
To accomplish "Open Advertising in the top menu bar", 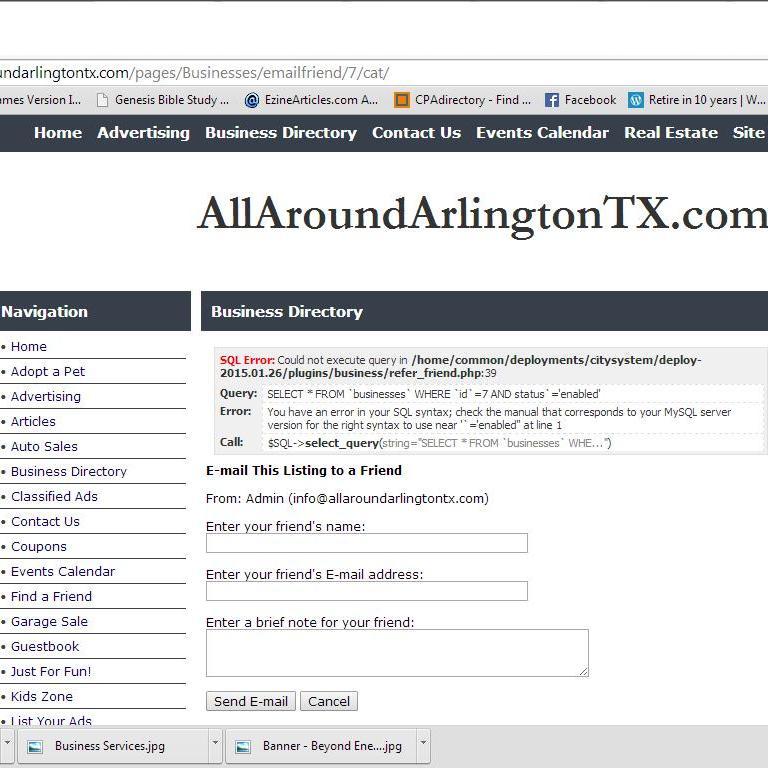I will click(144, 133).
